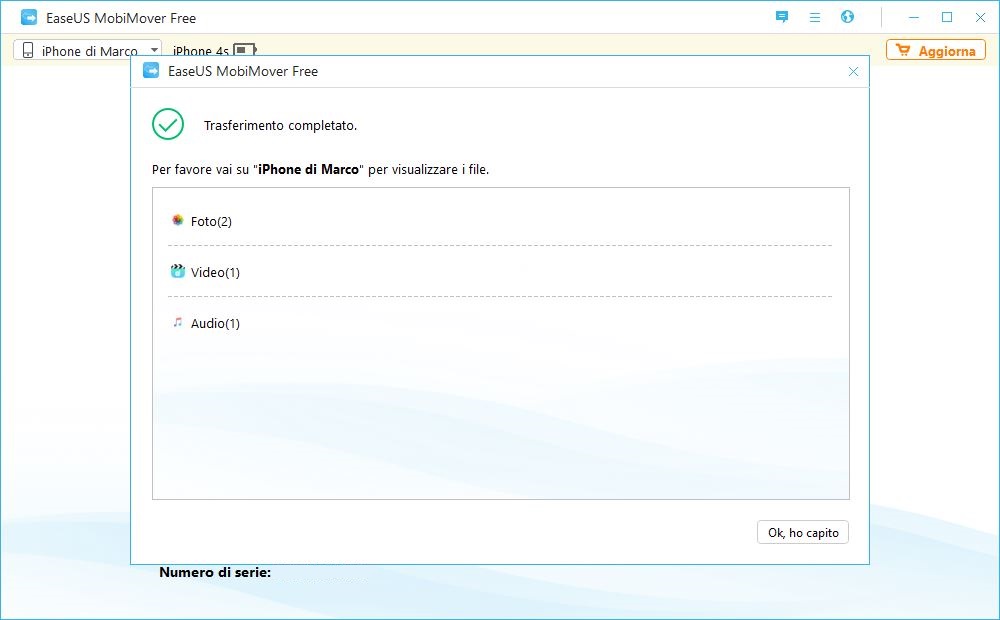Select the Video(1) entry

point(215,272)
